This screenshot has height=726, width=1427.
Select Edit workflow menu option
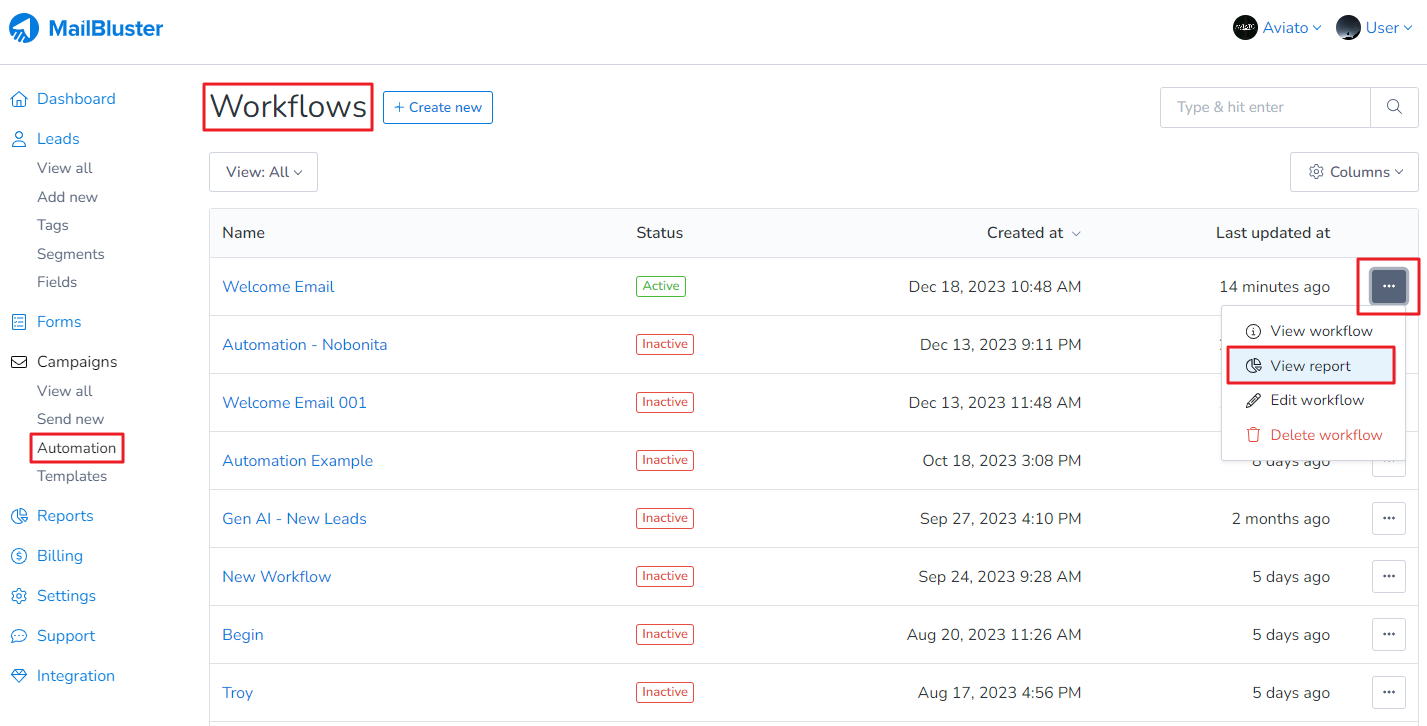coord(1316,400)
